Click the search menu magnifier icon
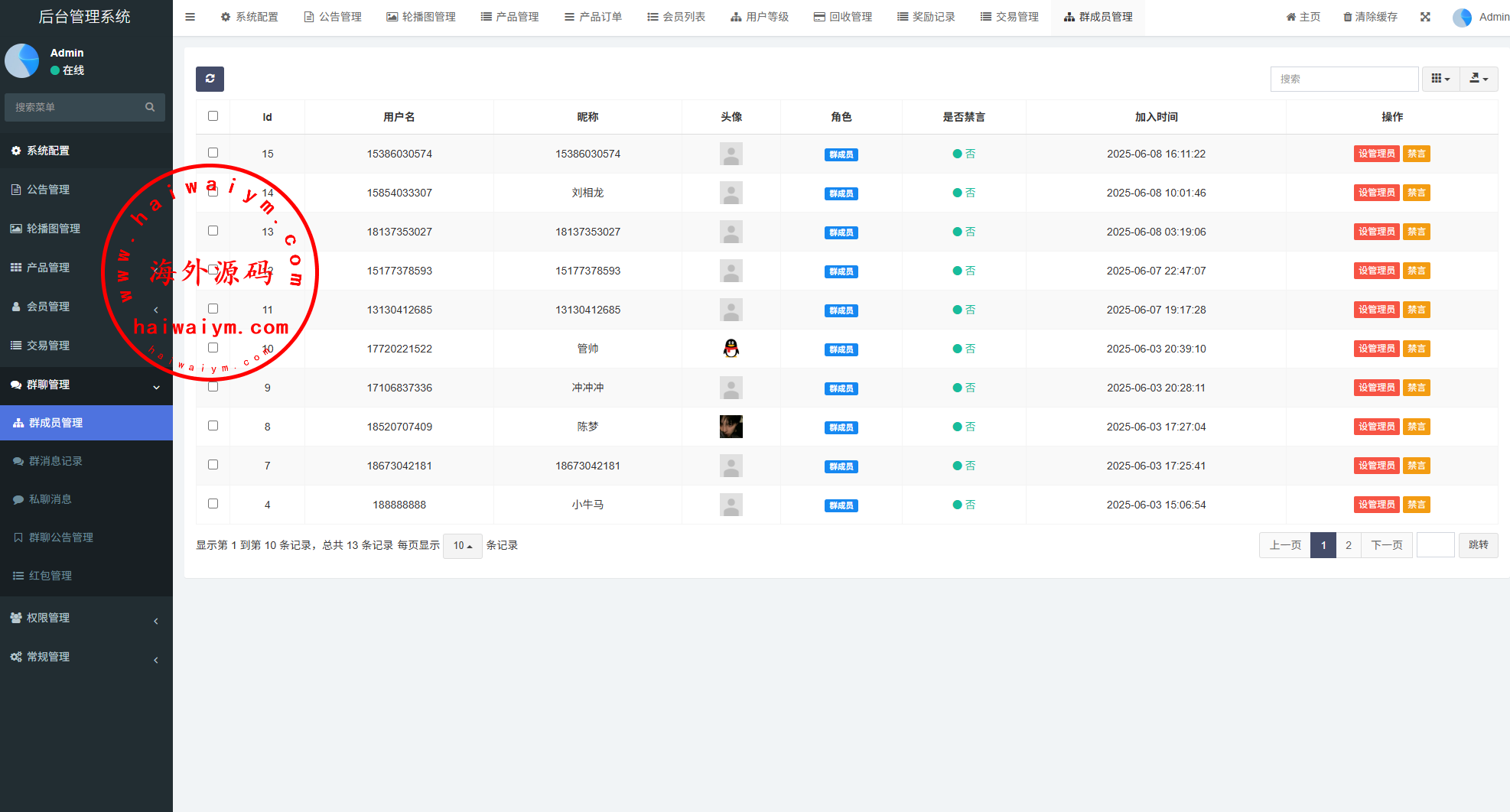This screenshot has width=1510, height=812. pyautogui.click(x=150, y=107)
